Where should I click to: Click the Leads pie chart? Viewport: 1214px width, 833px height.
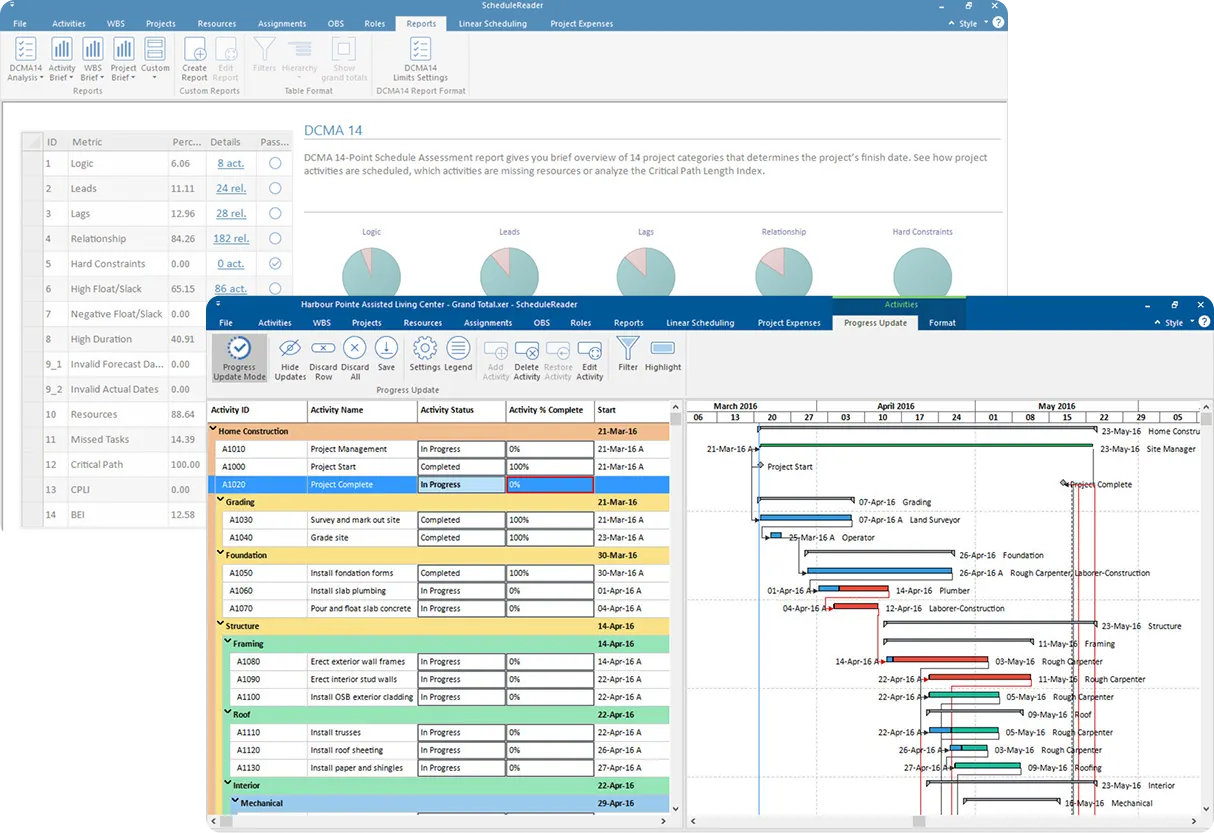(x=509, y=274)
